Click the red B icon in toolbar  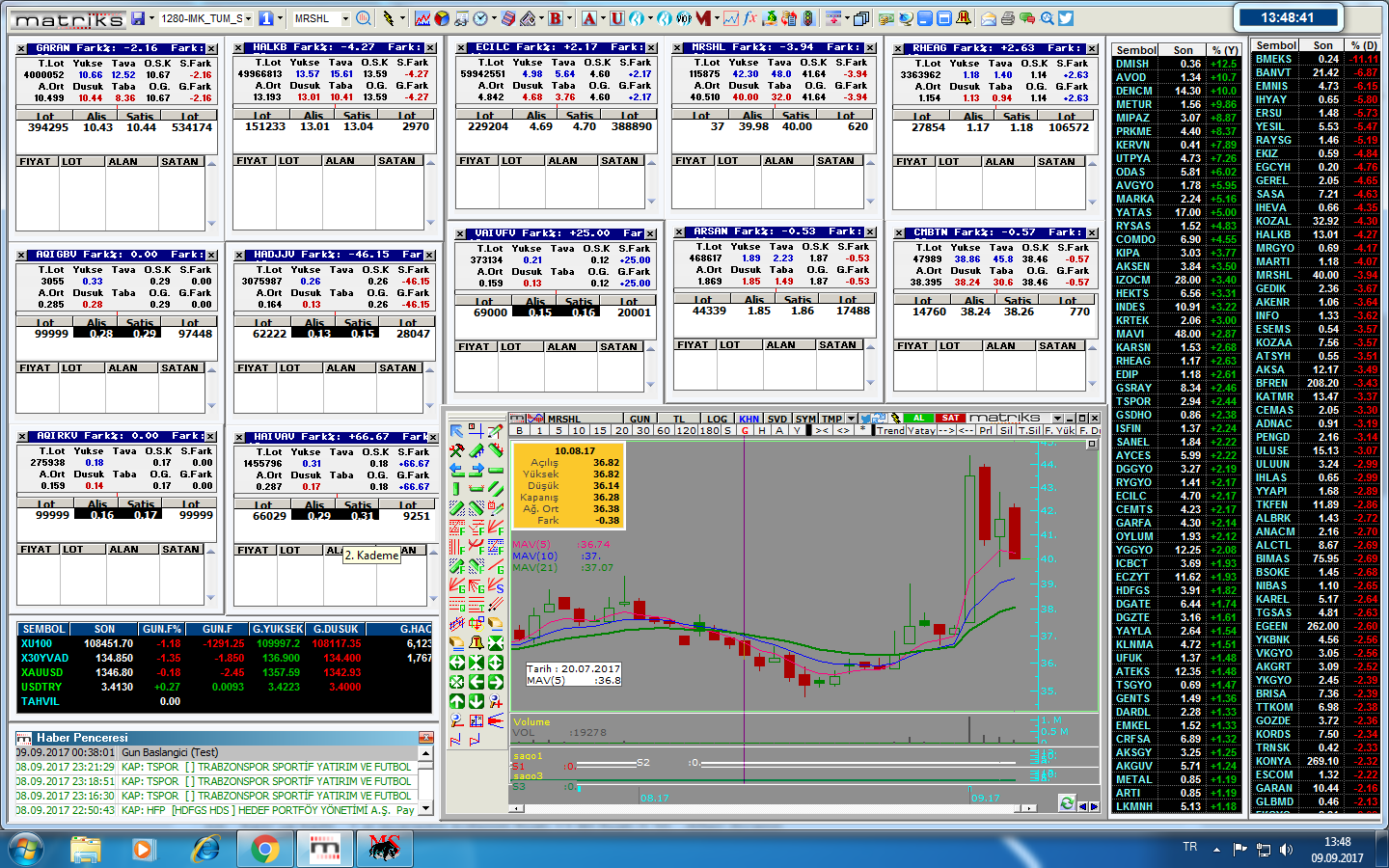tap(556, 18)
